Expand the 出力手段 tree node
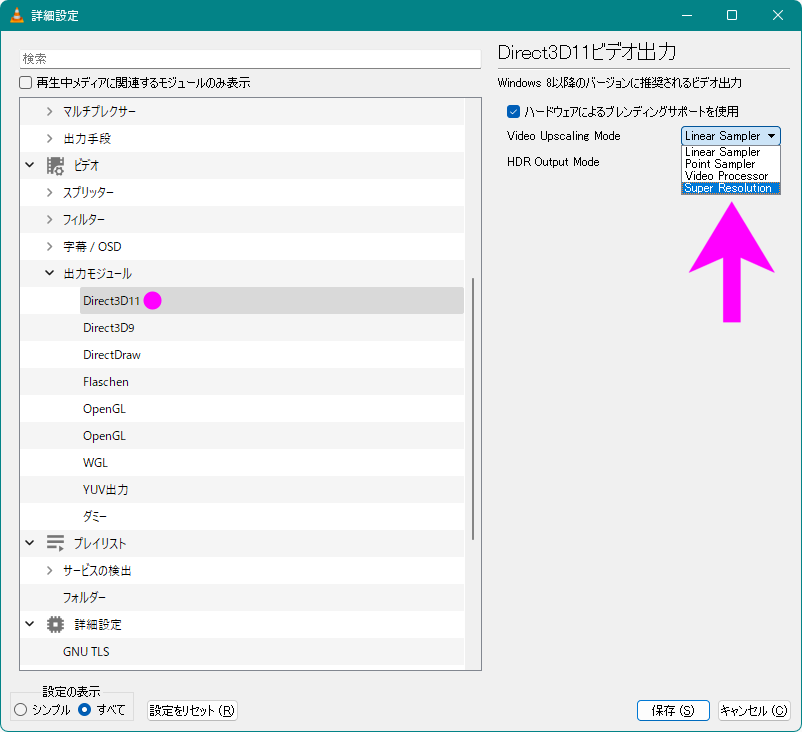Viewport: 802px width, 732px height. pos(50,139)
